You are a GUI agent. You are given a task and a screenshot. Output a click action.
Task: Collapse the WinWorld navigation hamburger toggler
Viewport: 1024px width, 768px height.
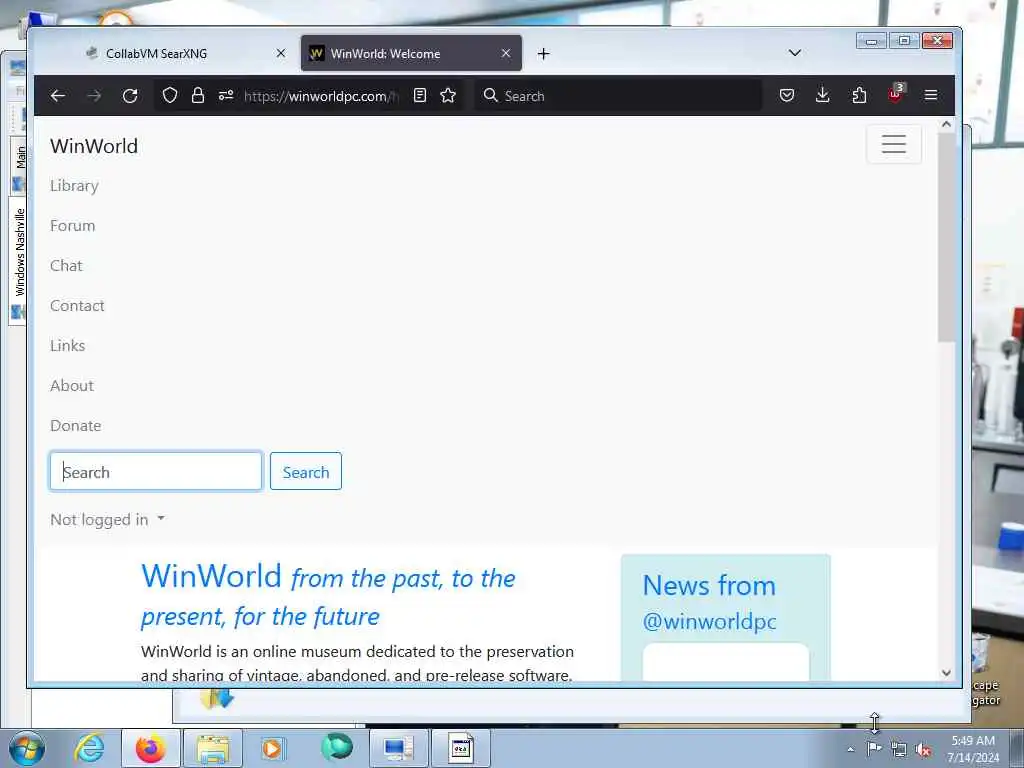click(894, 144)
